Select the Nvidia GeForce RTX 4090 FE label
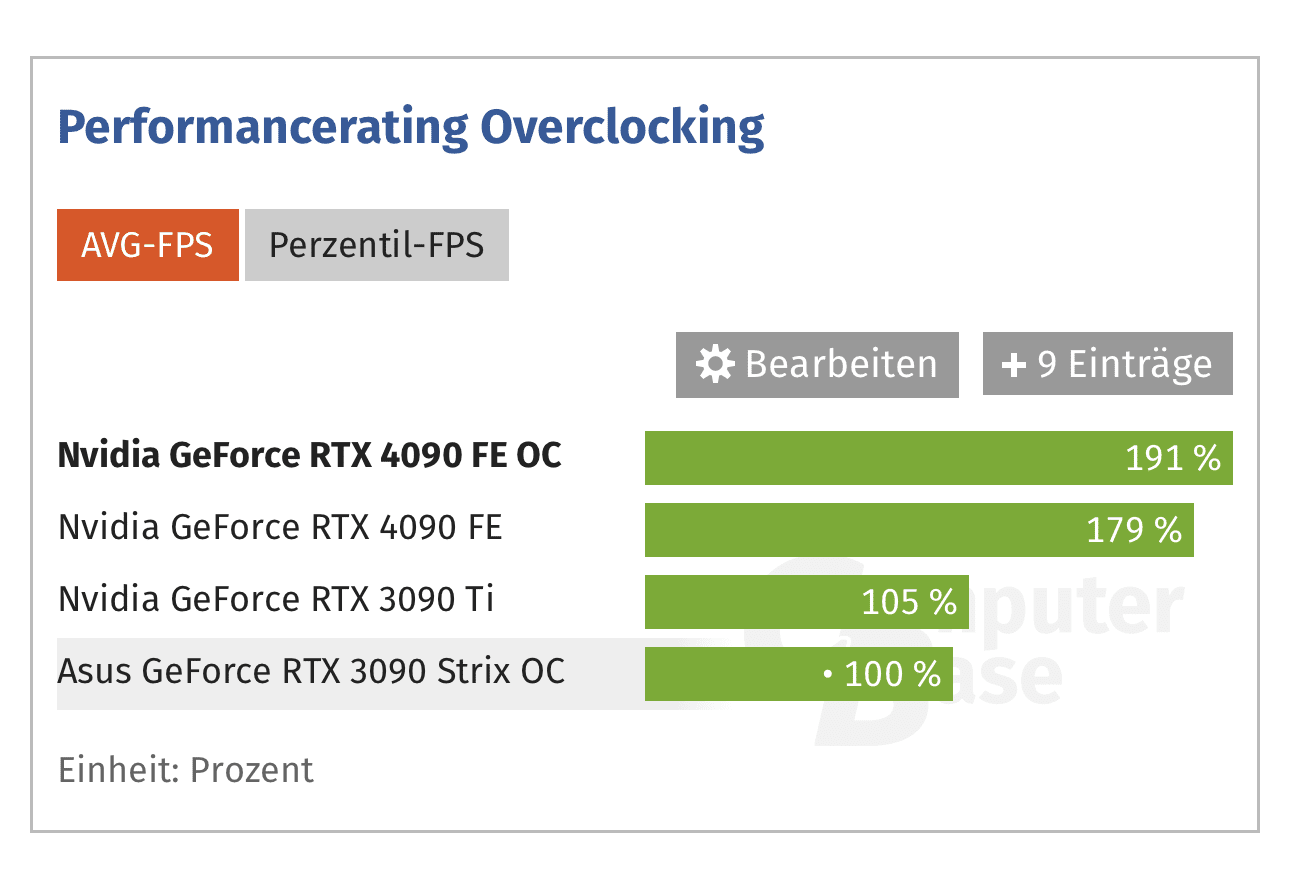Screen dimensions: 1290x869 (281, 527)
